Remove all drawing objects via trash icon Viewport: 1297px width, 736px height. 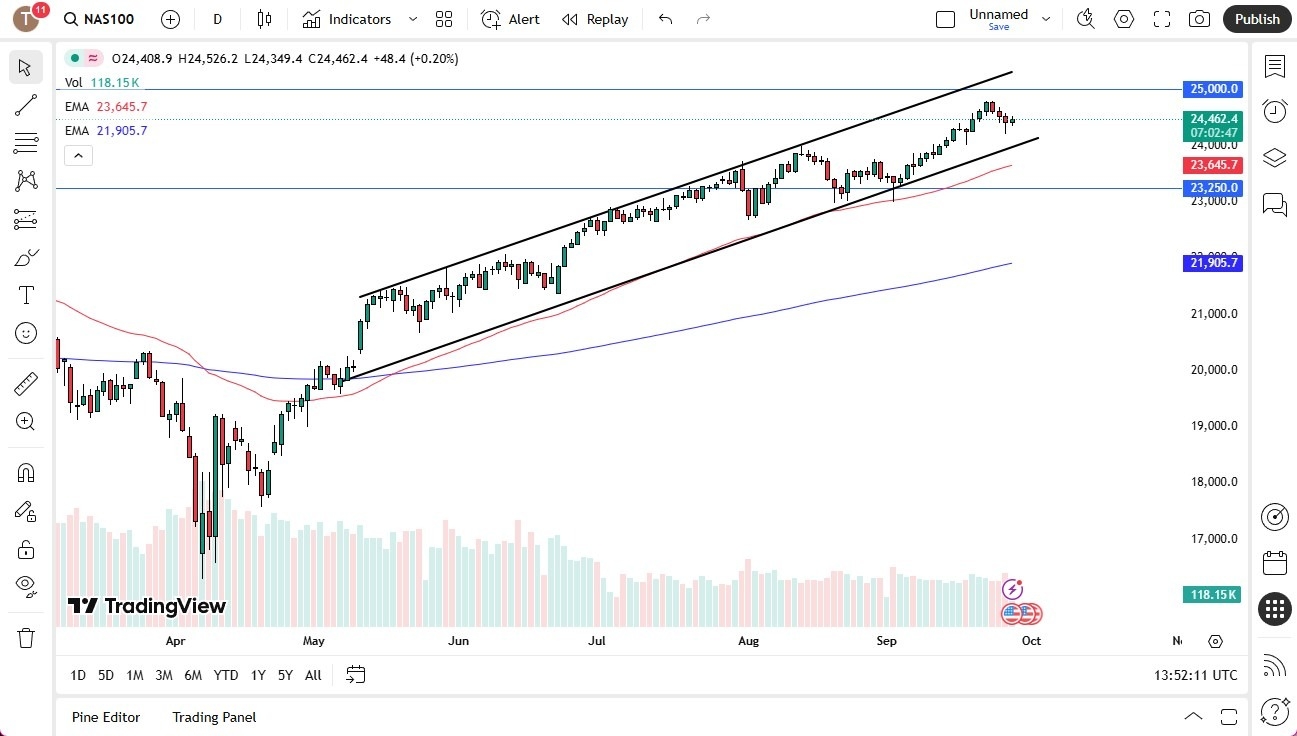[25, 637]
